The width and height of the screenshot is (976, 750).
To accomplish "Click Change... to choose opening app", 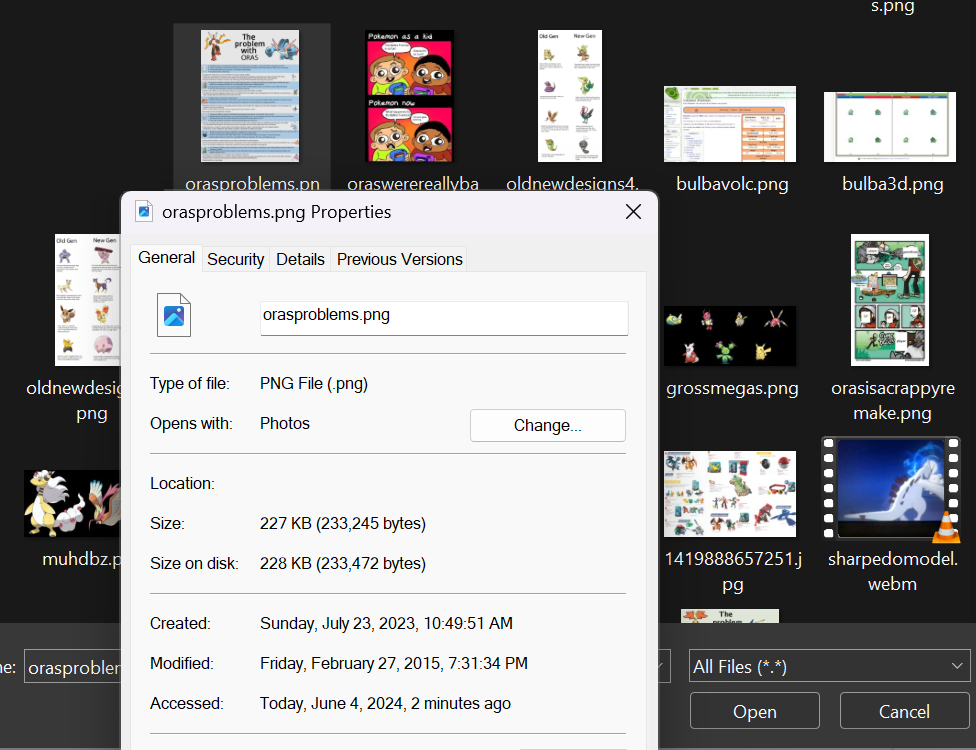I will click(548, 425).
